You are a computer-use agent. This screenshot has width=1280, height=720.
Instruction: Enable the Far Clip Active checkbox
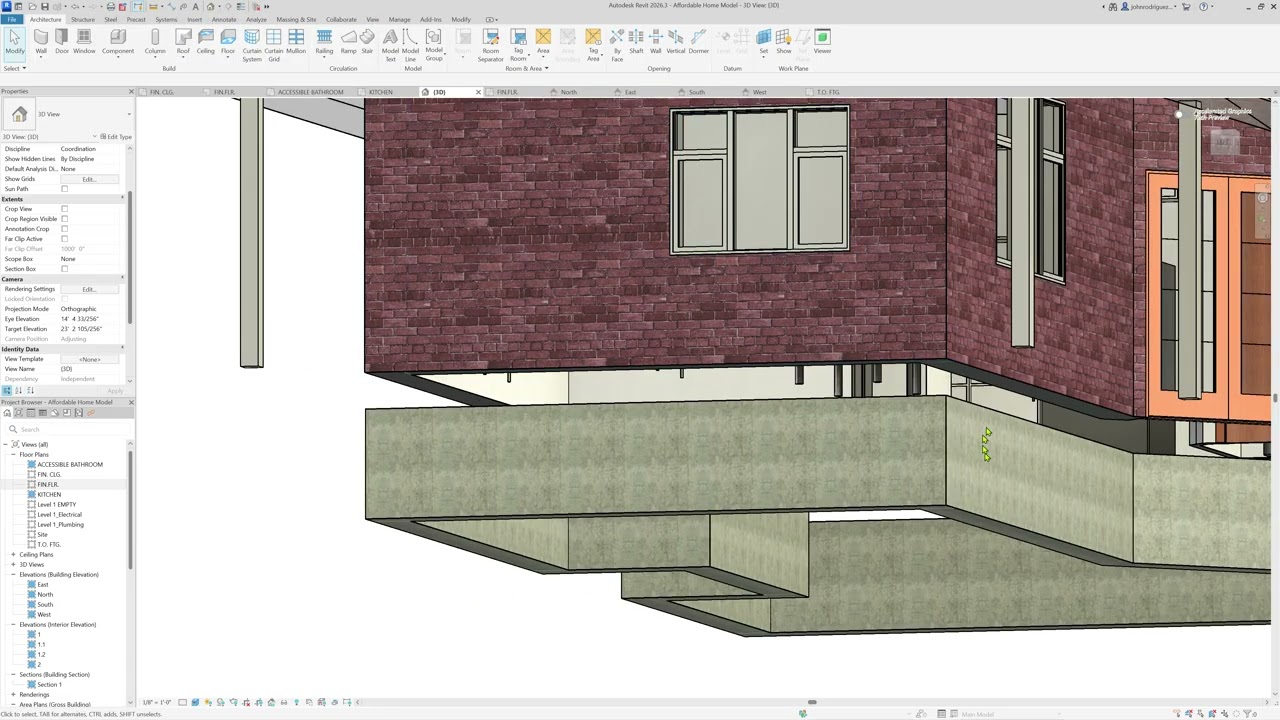65,239
